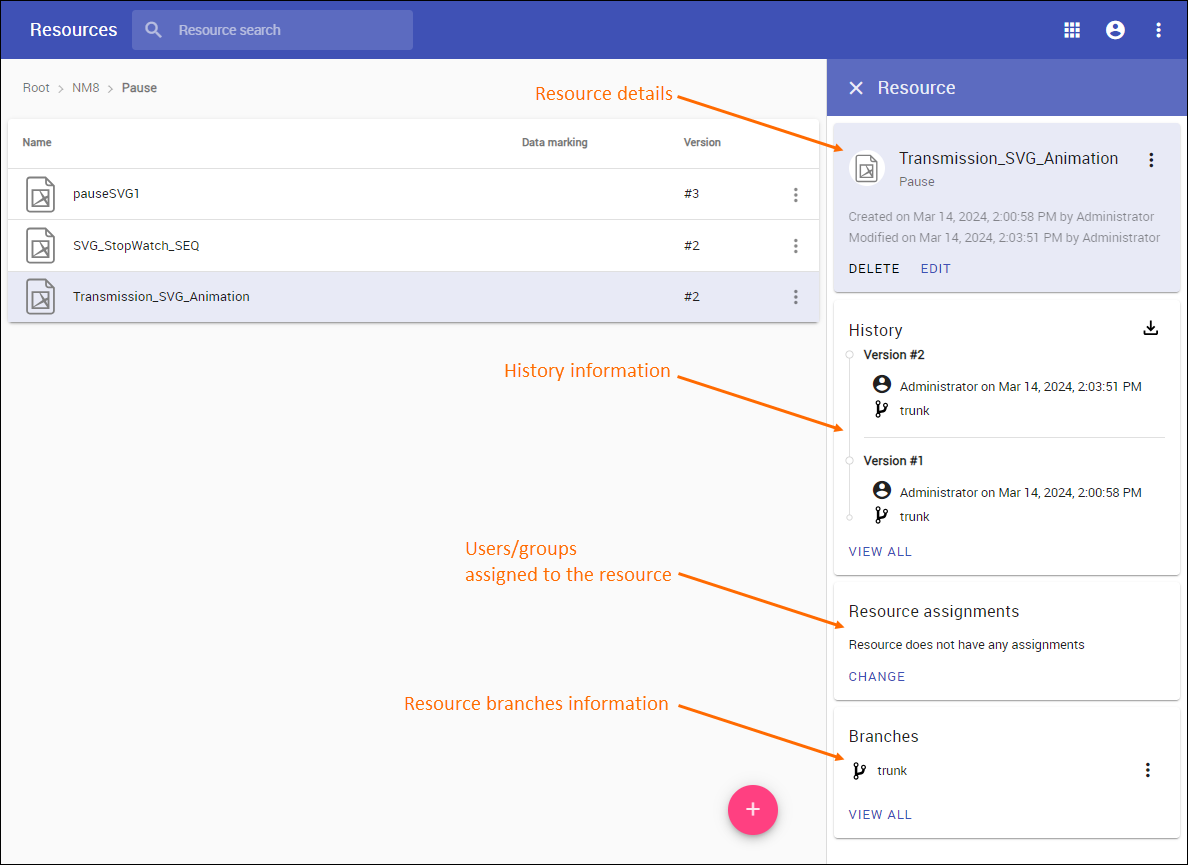Navigate to Root in breadcrumb
Viewport: 1188px width, 865px height.
tap(36, 88)
